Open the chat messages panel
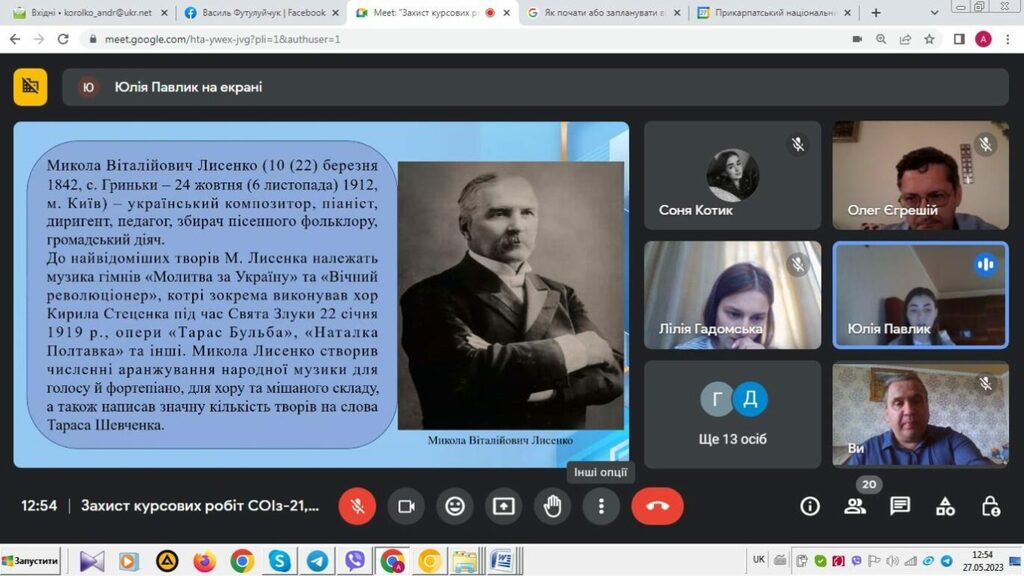The image size is (1024, 576). tap(900, 506)
